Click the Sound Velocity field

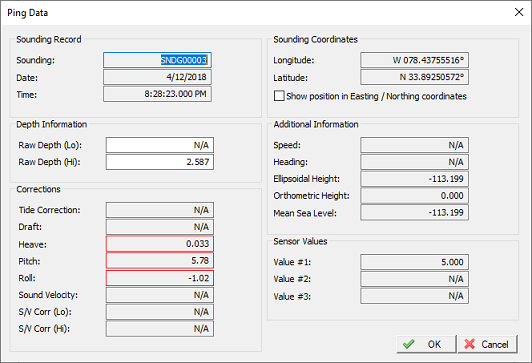click(160, 295)
